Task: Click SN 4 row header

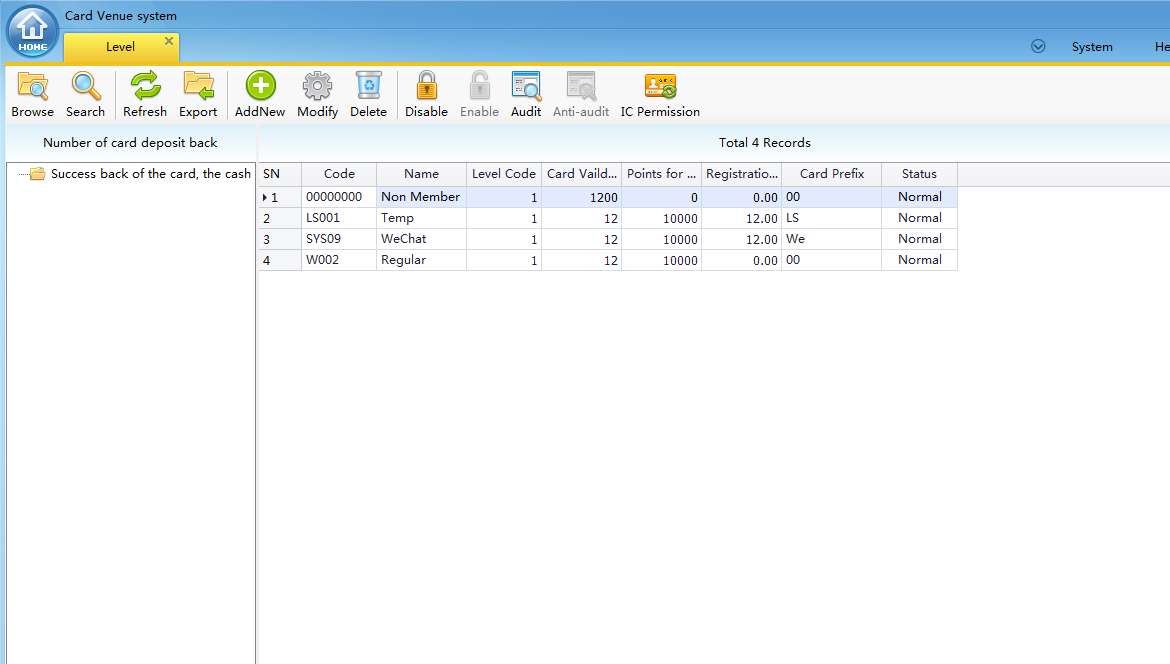Action: tap(280, 260)
